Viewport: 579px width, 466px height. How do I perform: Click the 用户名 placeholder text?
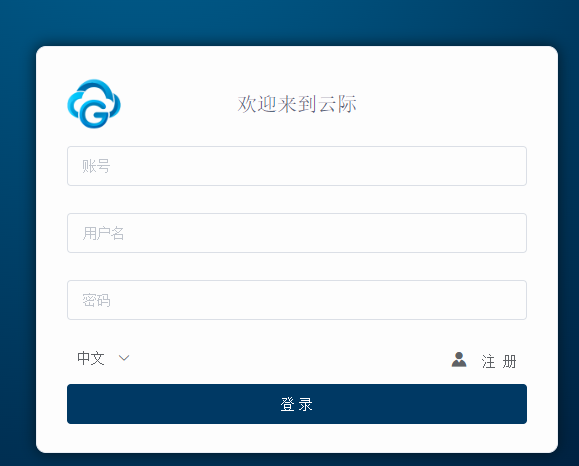tap(103, 233)
